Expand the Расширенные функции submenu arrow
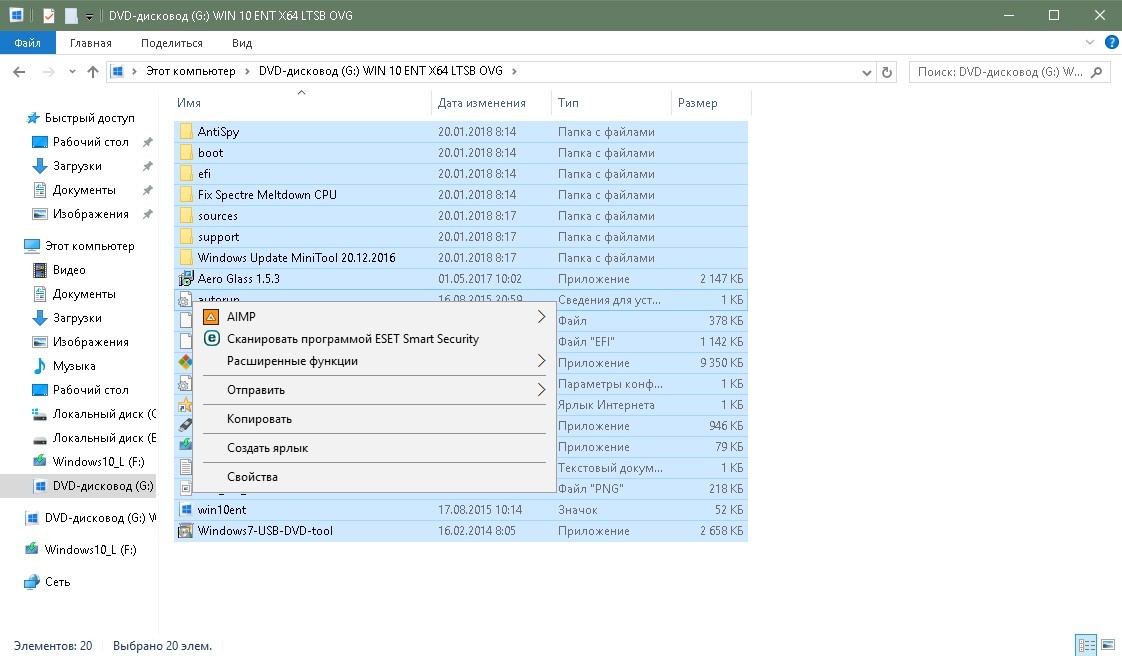 click(542, 361)
